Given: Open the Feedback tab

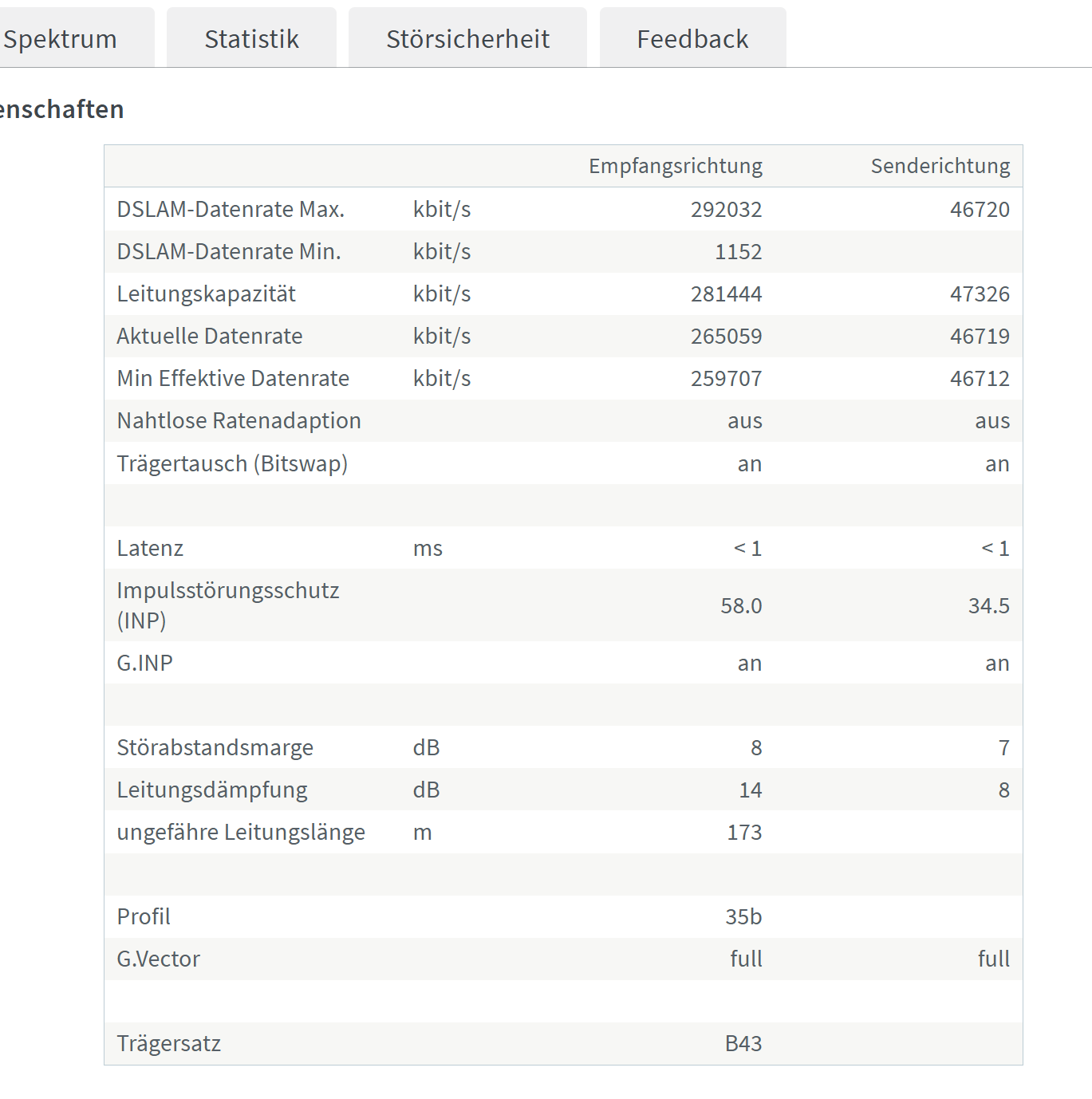Looking at the screenshot, I should click(692, 38).
